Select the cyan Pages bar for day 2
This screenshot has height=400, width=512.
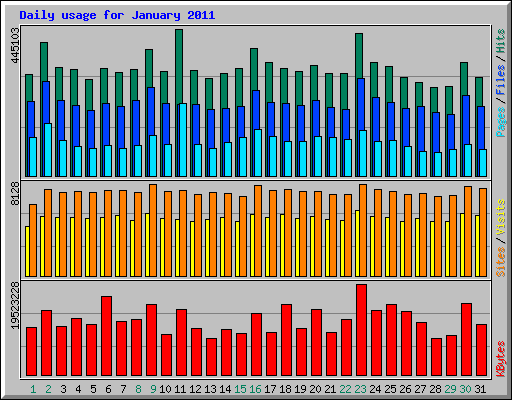(48, 150)
